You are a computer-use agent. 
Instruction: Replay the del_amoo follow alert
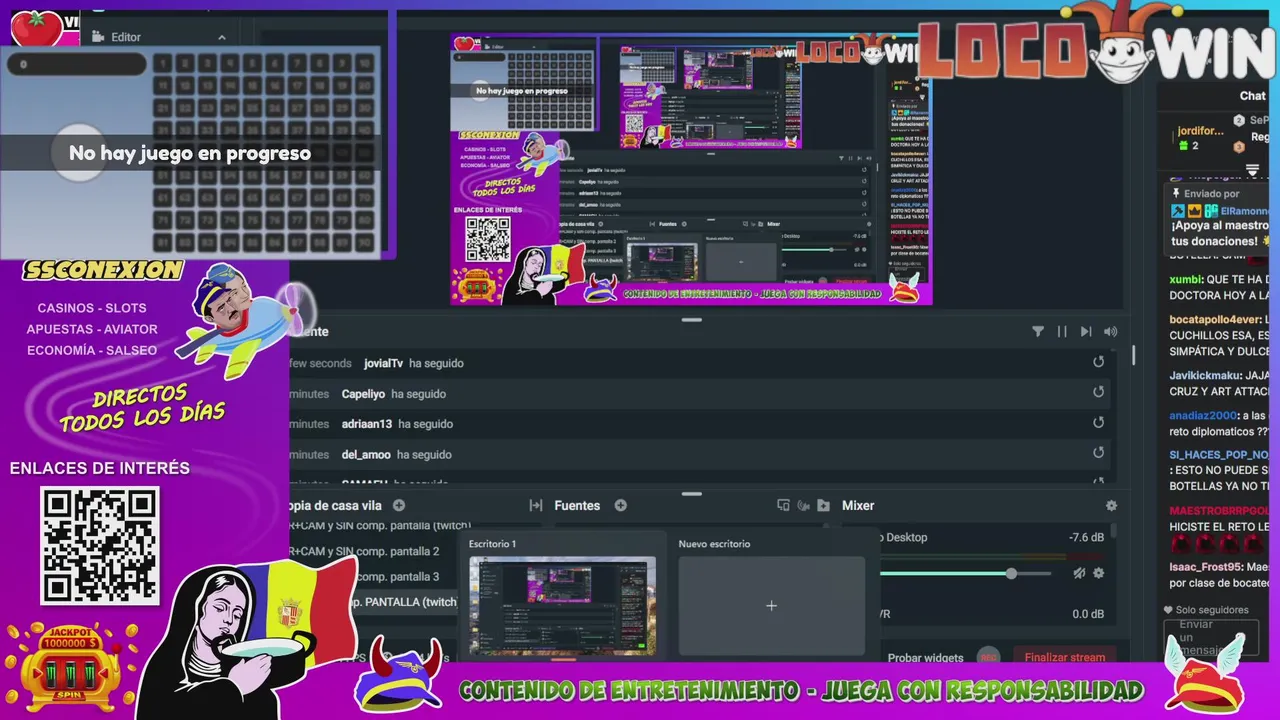tap(1098, 453)
